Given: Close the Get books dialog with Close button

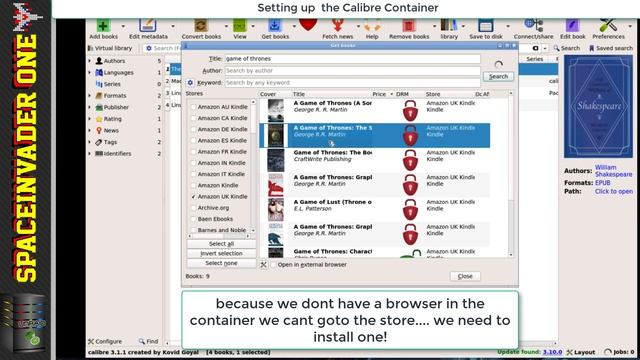Looking at the screenshot, I should [x=465, y=276].
